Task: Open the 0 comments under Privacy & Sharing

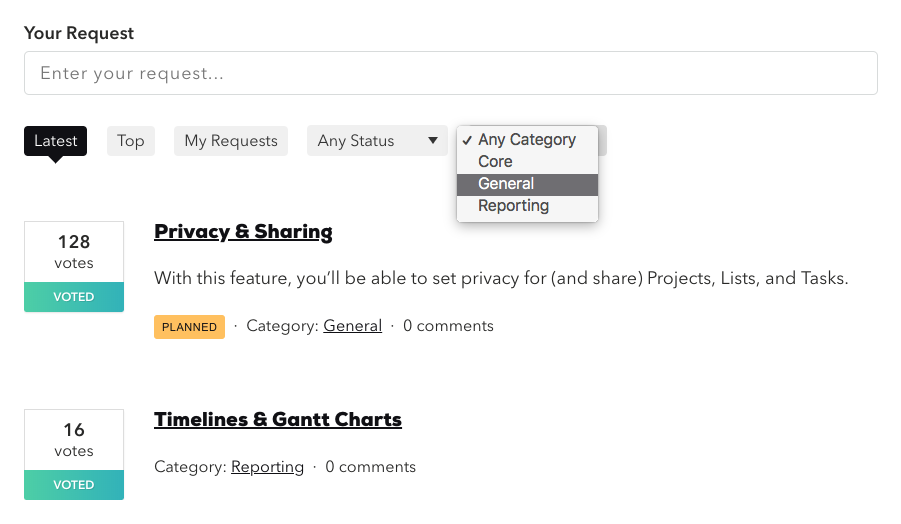Action: pyautogui.click(x=448, y=326)
